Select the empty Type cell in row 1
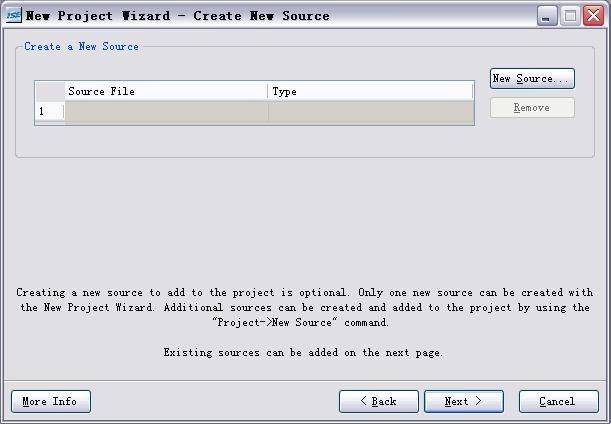This screenshot has height=424, width=611. click(x=371, y=112)
